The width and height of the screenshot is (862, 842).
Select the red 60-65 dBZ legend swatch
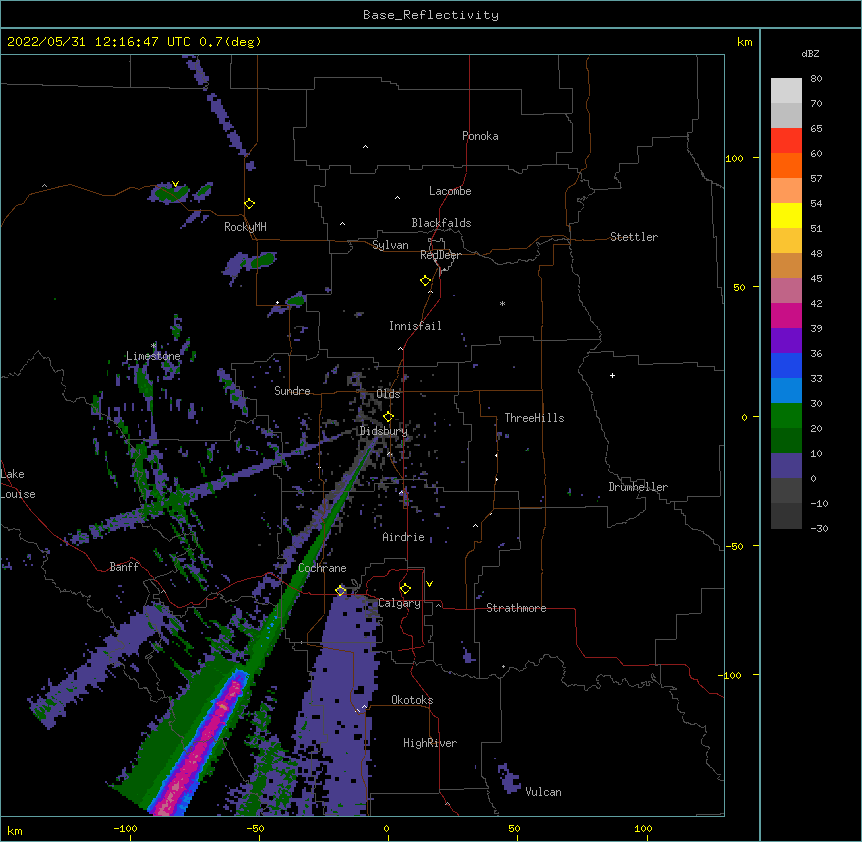tap(786, 141)
